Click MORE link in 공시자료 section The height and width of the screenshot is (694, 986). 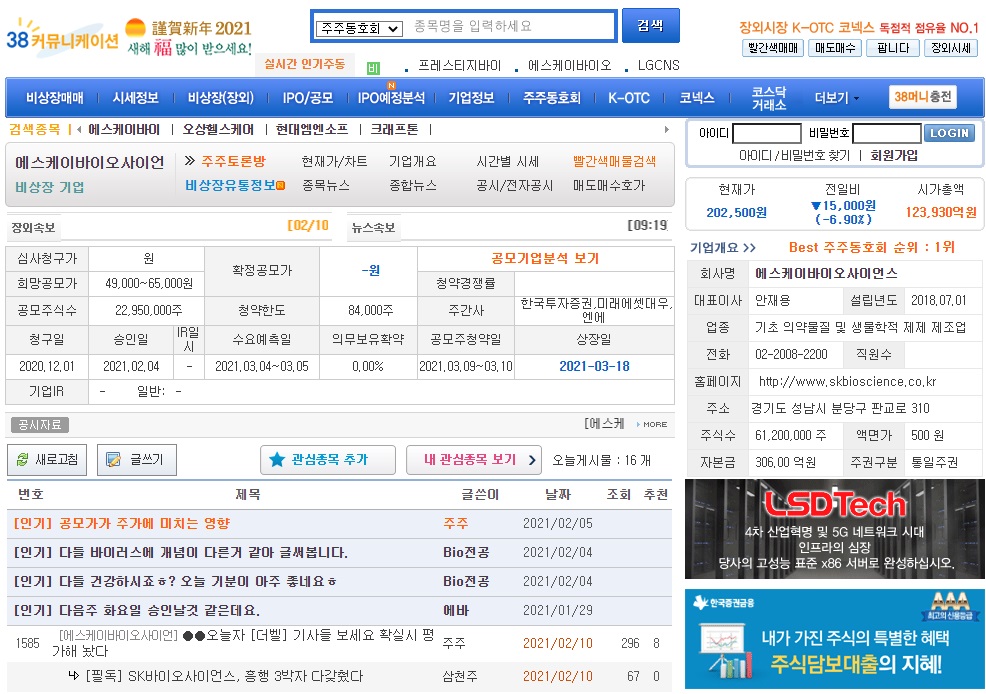click(x=652, y=424)
